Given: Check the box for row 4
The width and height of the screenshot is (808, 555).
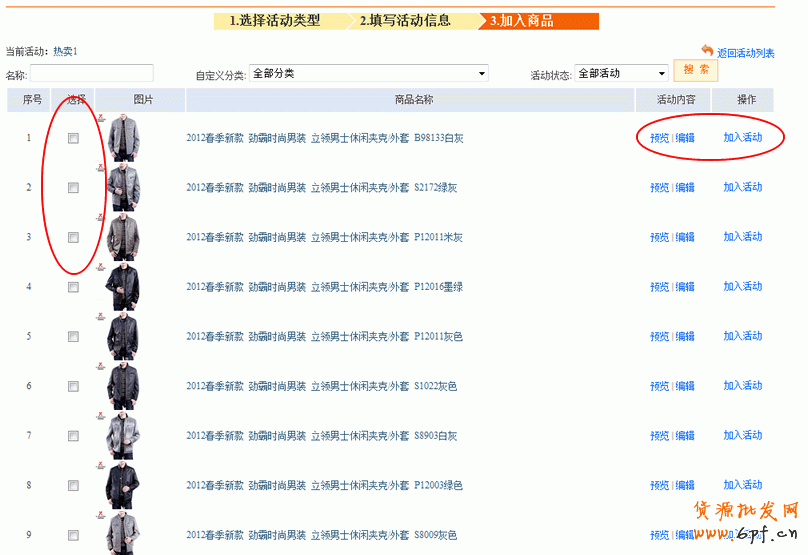Looking at the screenshot, I should pyautogui.click(x=73, y=287).
